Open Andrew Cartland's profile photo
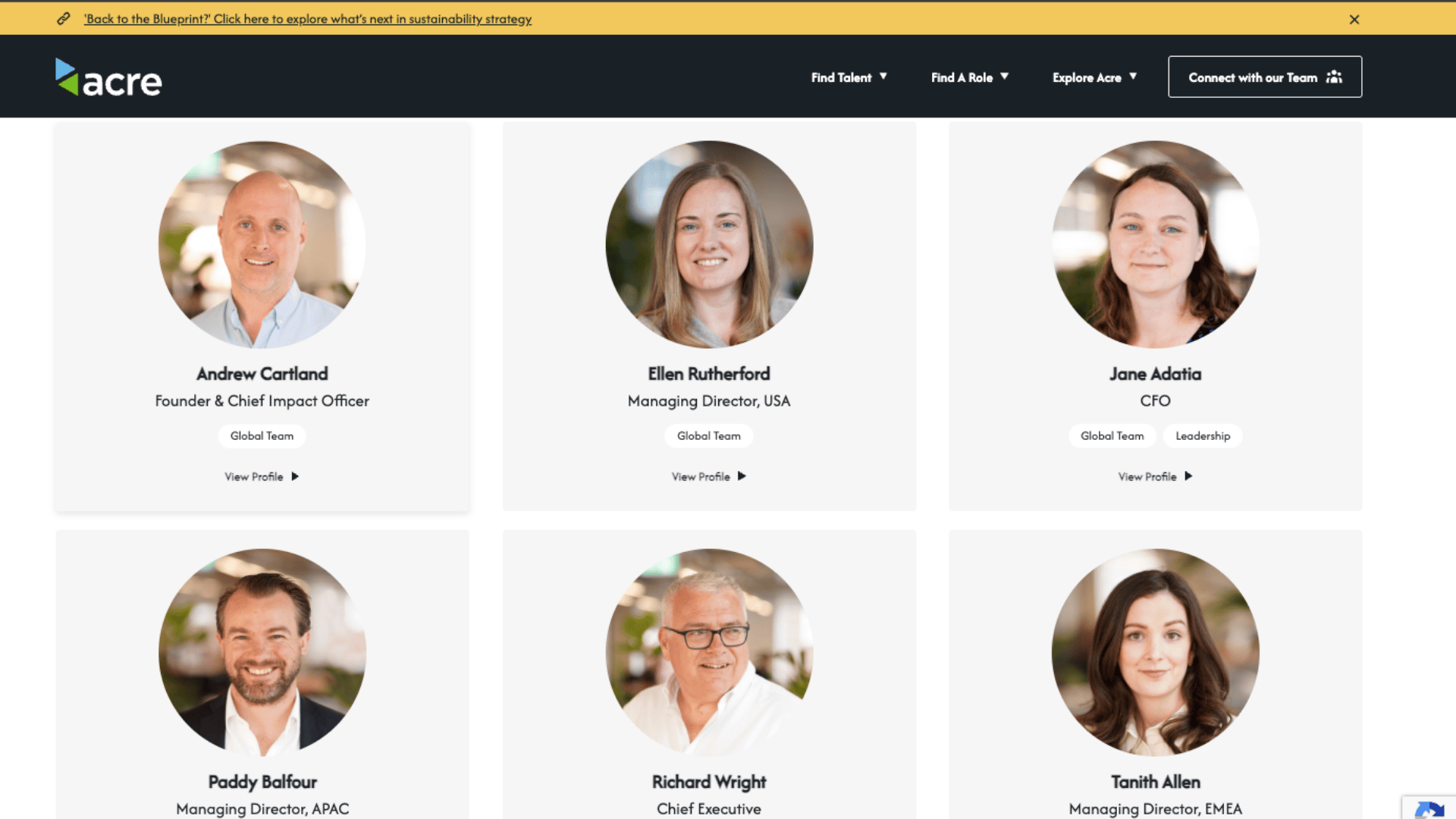 pyautogui.click(x=262, y=244)
